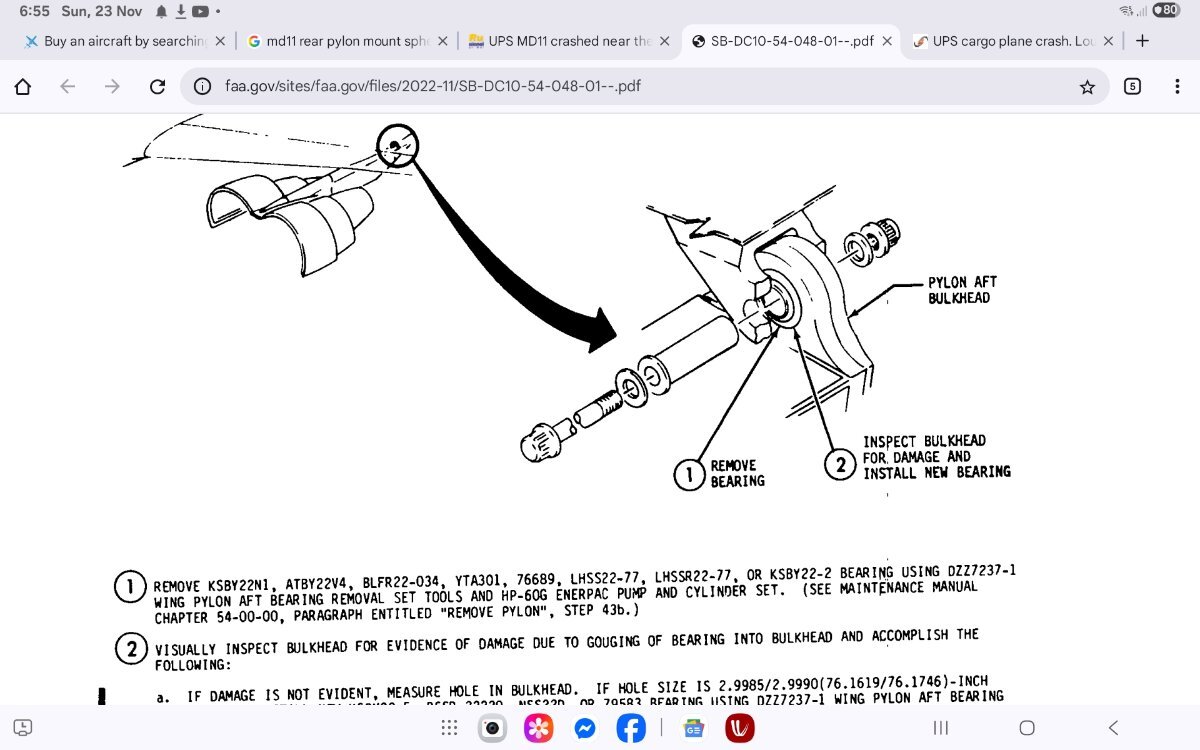Open Chrome three-dot overflow menu
This screenshot has height=750, width=1200.
(x=1177, y=87)
